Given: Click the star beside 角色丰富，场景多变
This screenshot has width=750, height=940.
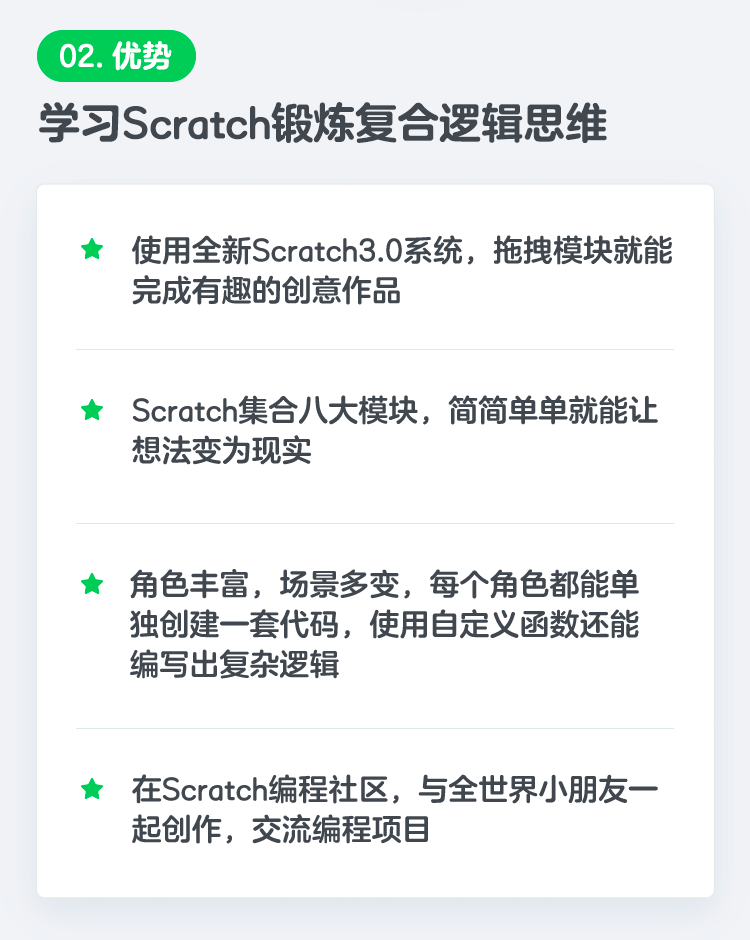Looking at the screenshot, I should click(x=92, y=583).
